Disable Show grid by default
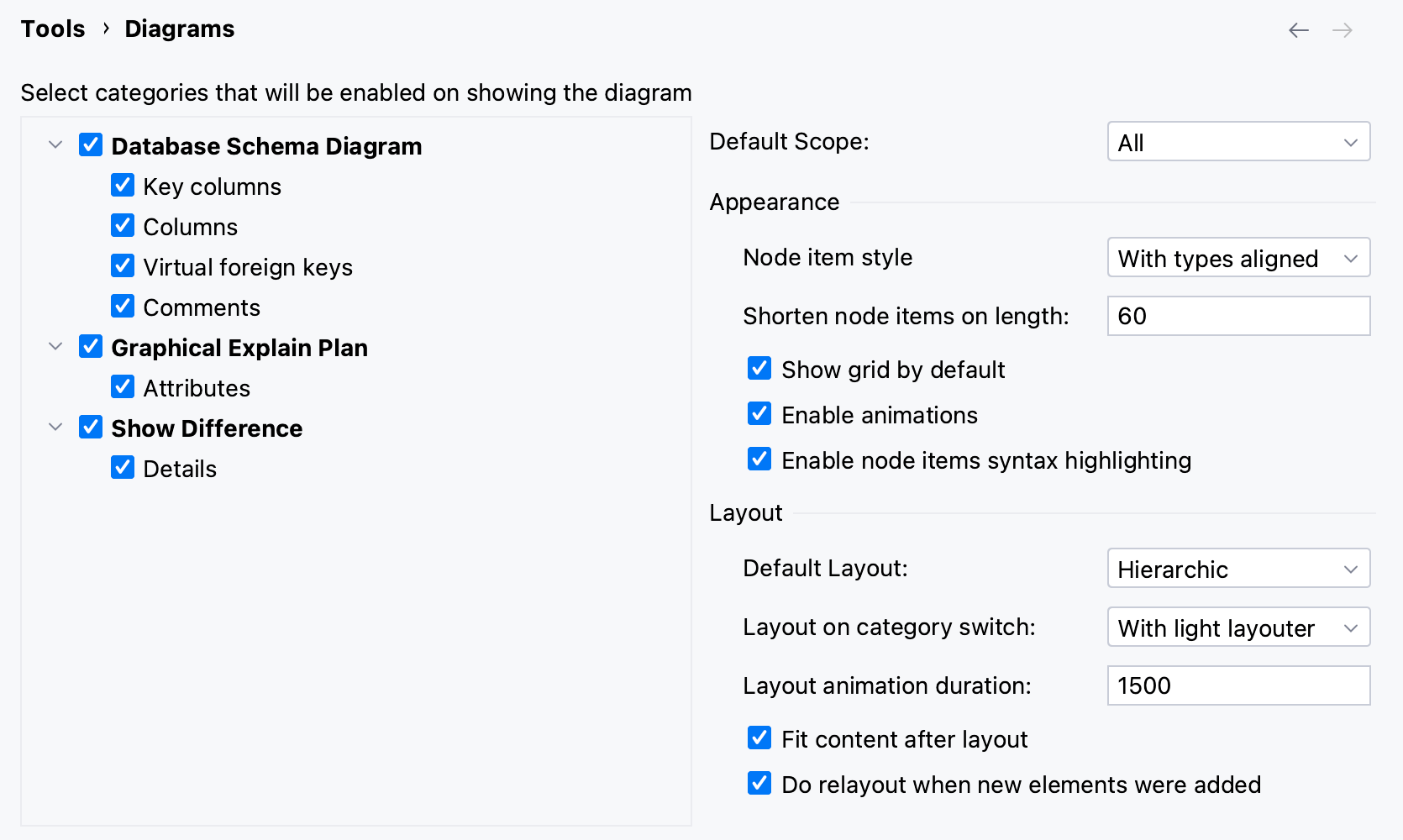 coord(759,368)
